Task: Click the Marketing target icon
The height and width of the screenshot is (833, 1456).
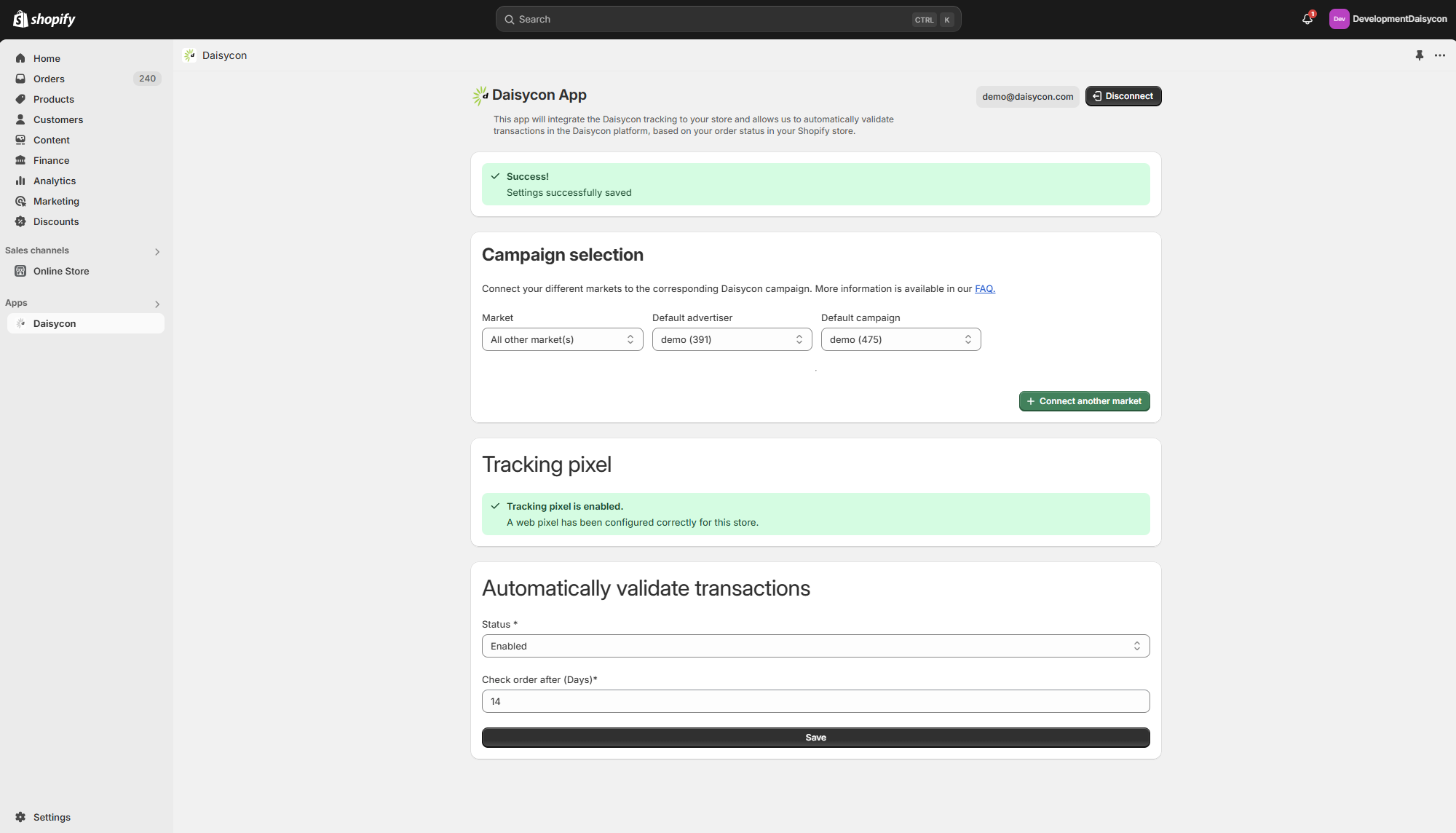Action: [20, 201]
